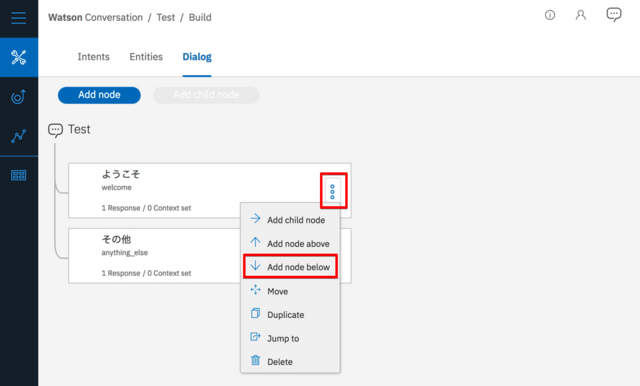Click the Test dialog speech bubble icon
This screenshot has width=640, height=386.
[55, 130]
